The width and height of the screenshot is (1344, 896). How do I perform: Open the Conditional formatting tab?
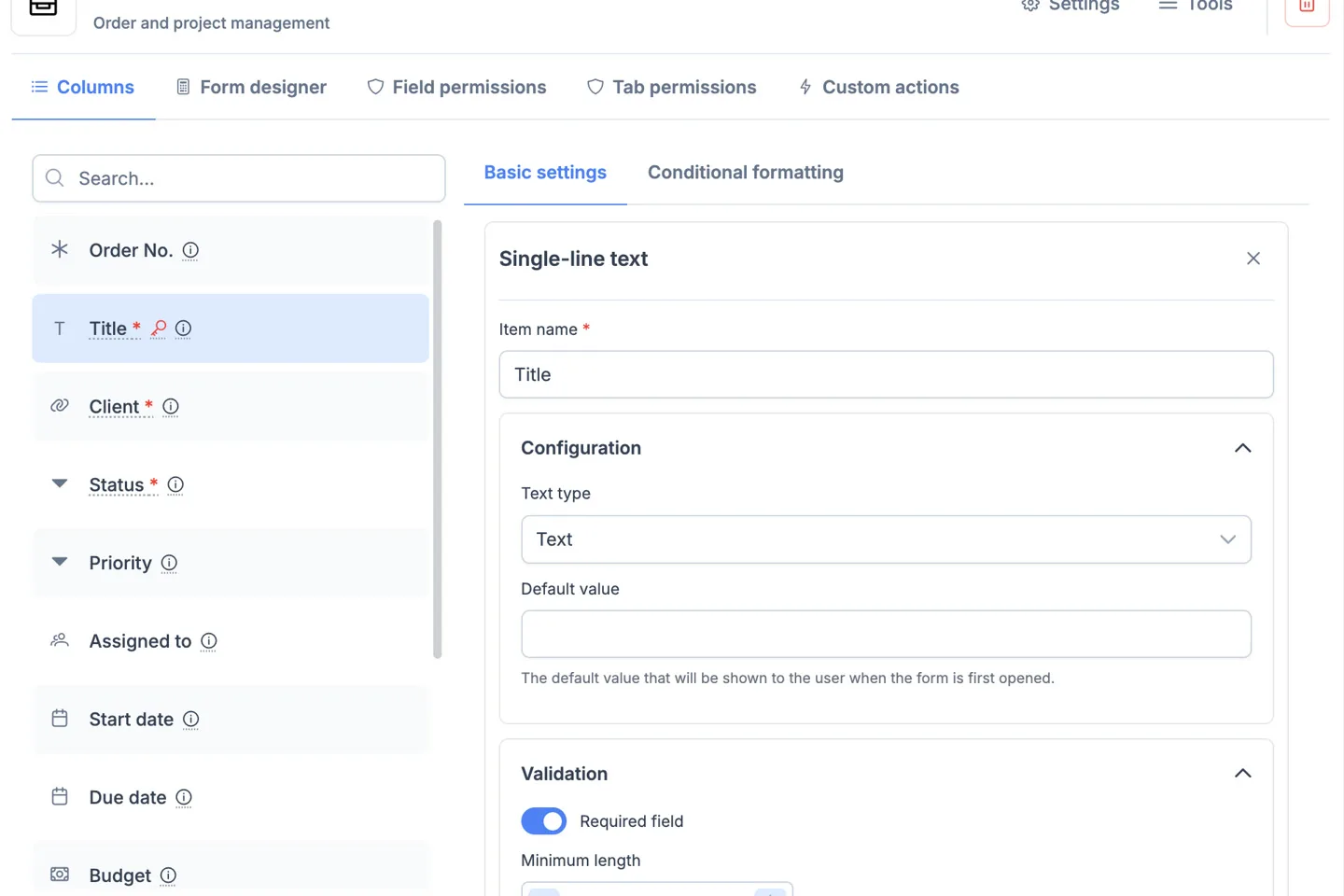click(745, 172)
